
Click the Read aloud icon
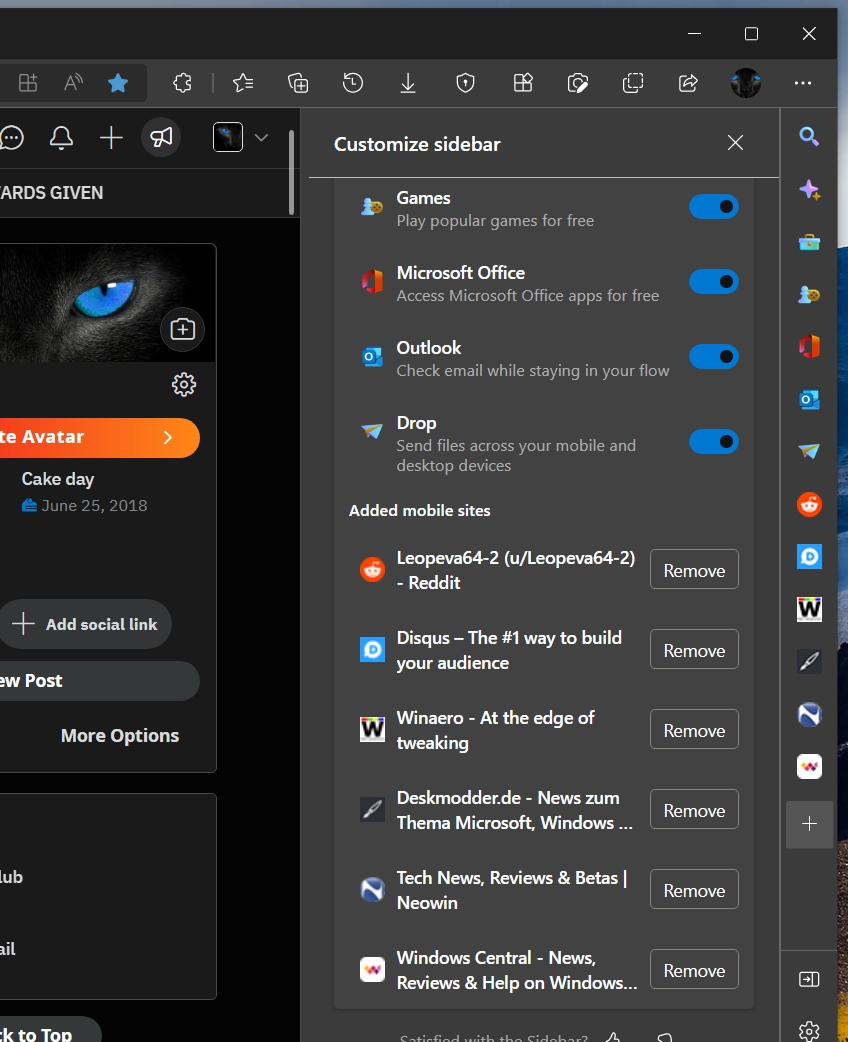tap(73, 83)
